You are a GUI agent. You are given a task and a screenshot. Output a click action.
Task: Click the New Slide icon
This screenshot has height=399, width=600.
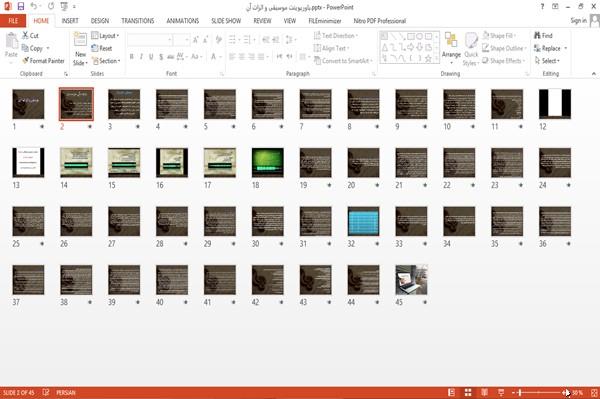point(80,39)
